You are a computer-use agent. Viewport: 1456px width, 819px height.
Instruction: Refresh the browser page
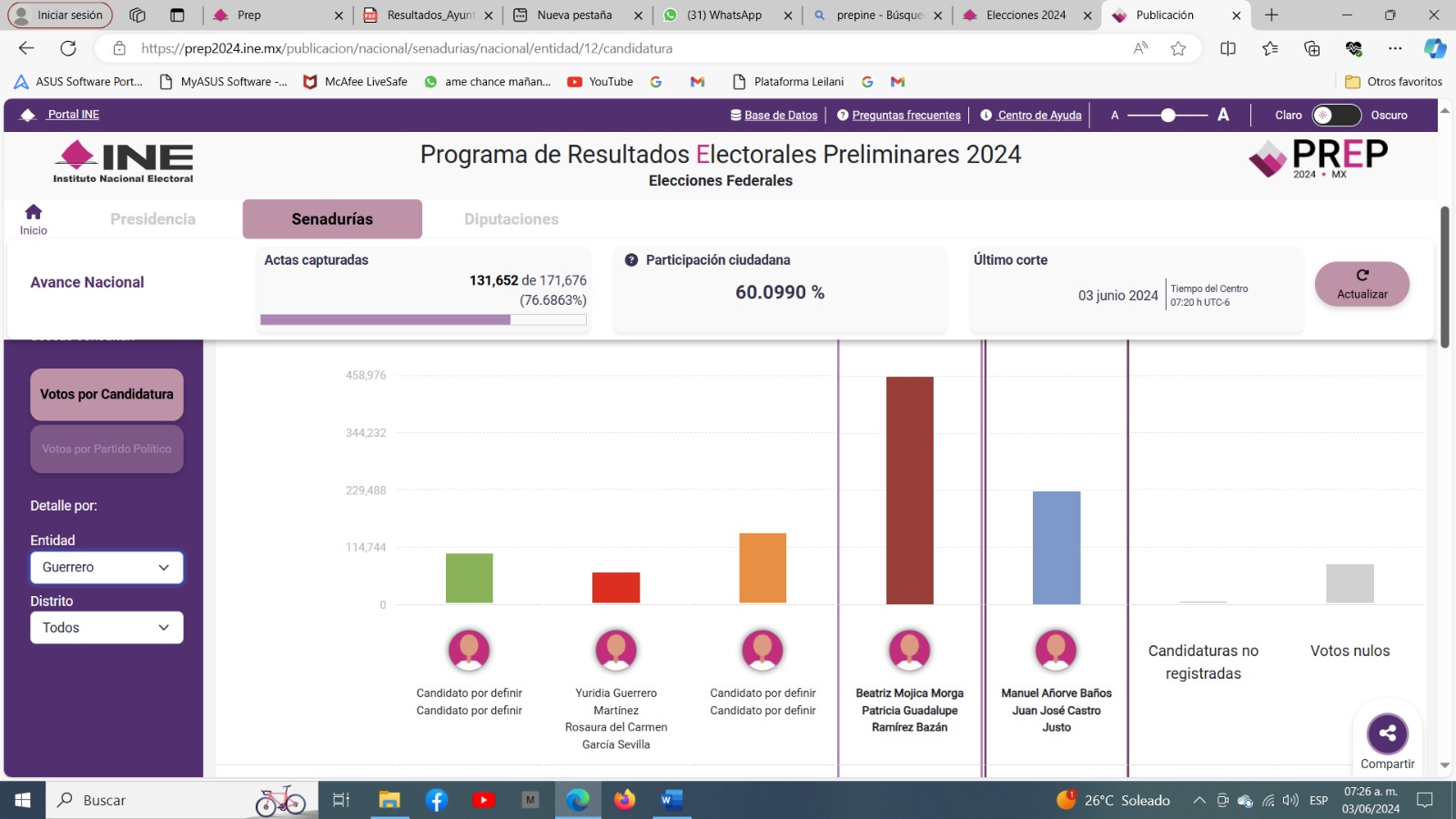pos(68,48)
